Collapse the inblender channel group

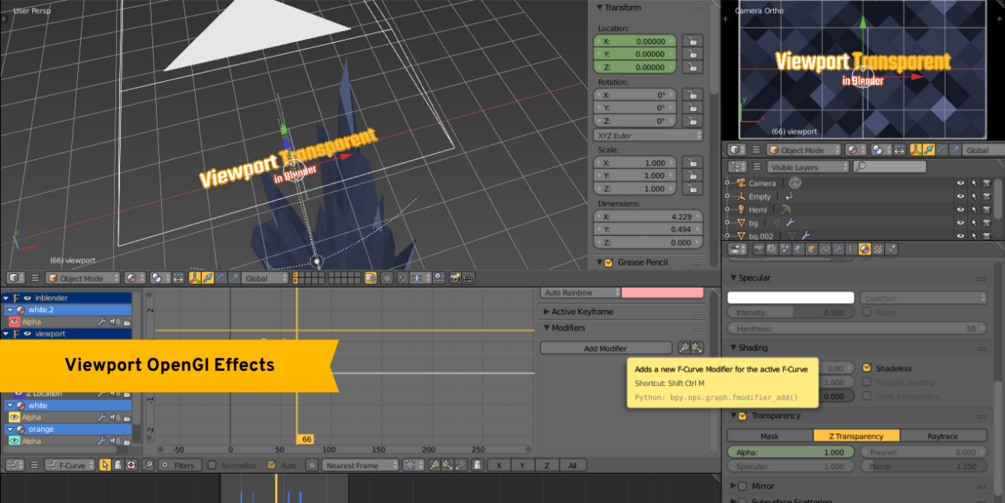[6, 298]
